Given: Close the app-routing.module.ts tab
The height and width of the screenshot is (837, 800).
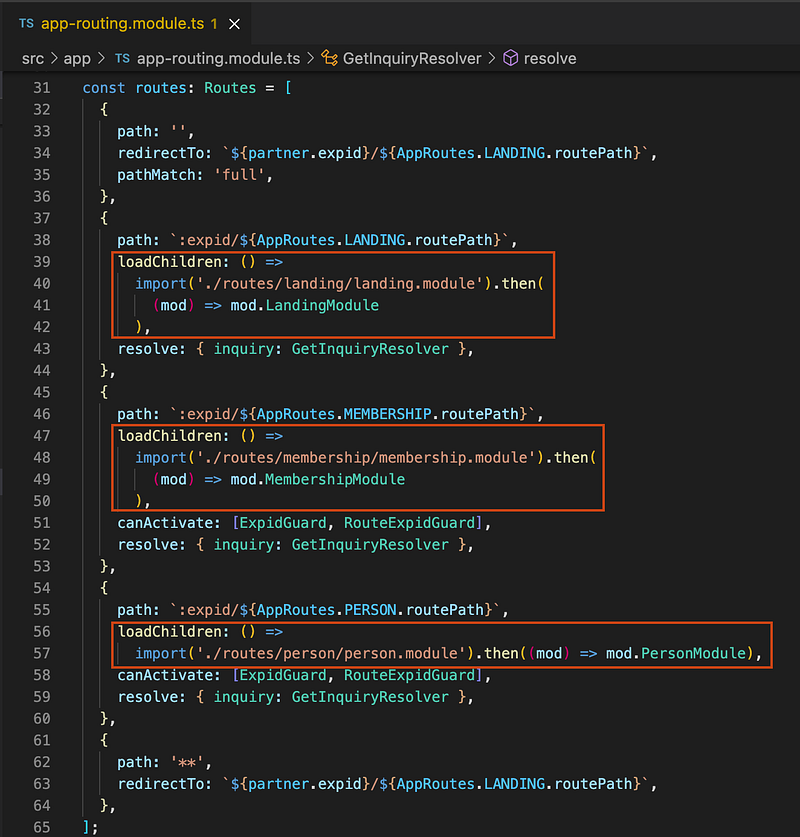Looking at the screenshot, I should tap(233, 22).
